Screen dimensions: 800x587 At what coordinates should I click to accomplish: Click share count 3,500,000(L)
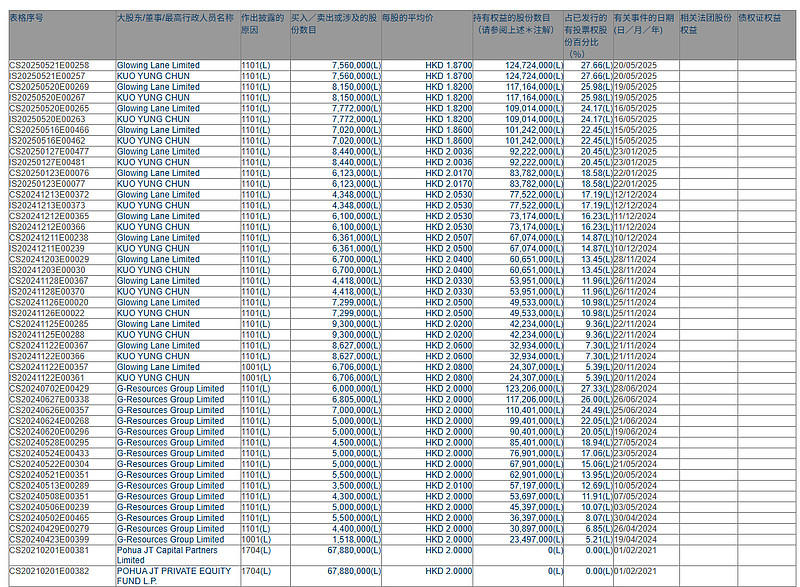(357, 486)
